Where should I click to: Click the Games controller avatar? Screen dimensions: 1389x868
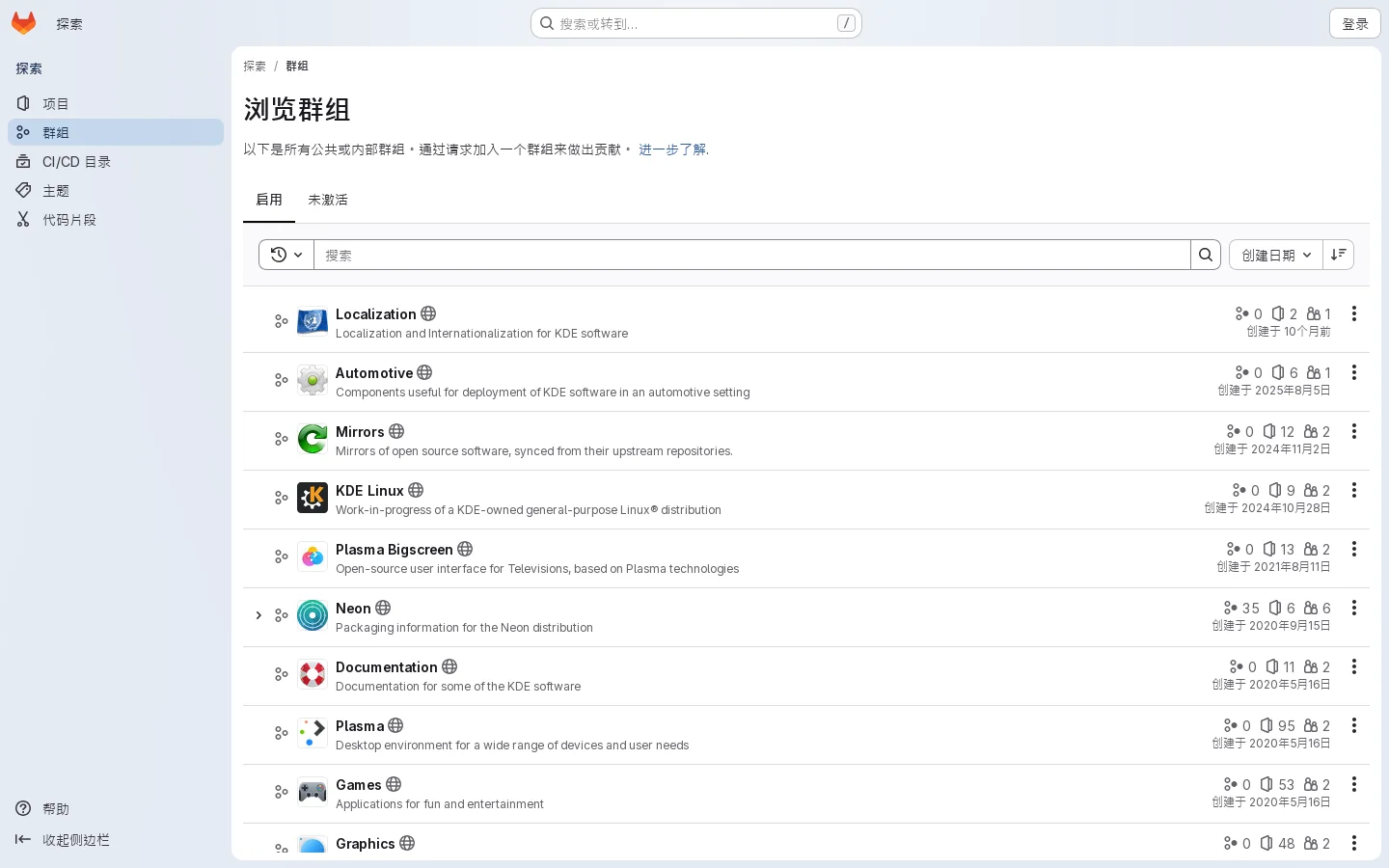point(313,792)
